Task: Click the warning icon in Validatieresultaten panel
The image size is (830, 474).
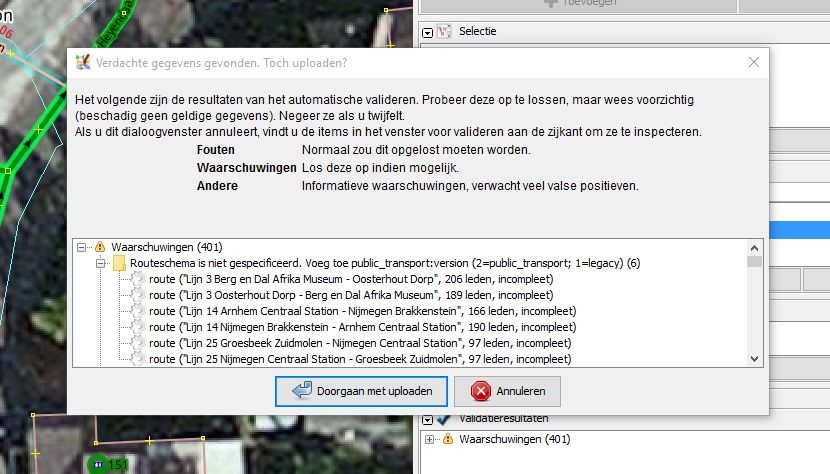Action: pyautogui.click(x=448, y=439)
